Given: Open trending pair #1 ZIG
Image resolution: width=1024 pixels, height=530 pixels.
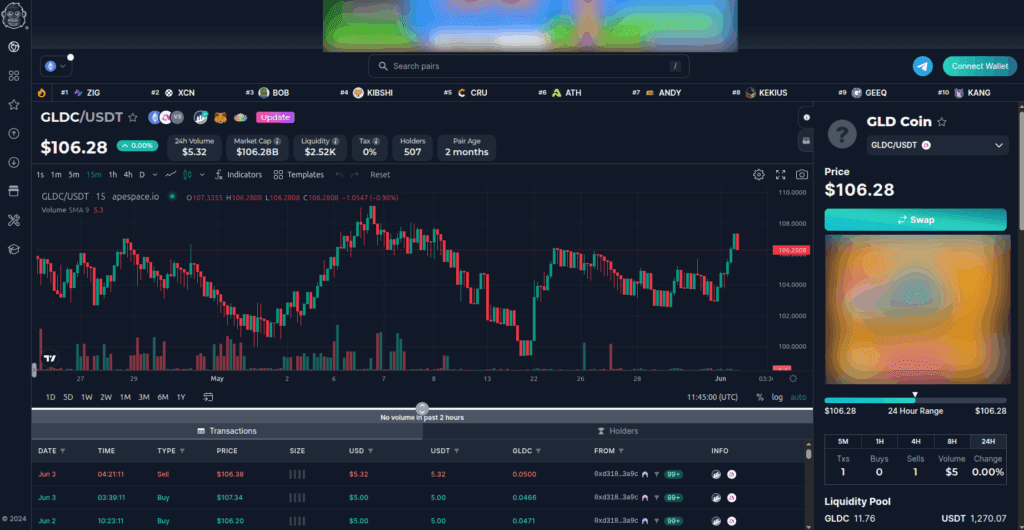Looking at the screenshot, I should click(81, 93).
